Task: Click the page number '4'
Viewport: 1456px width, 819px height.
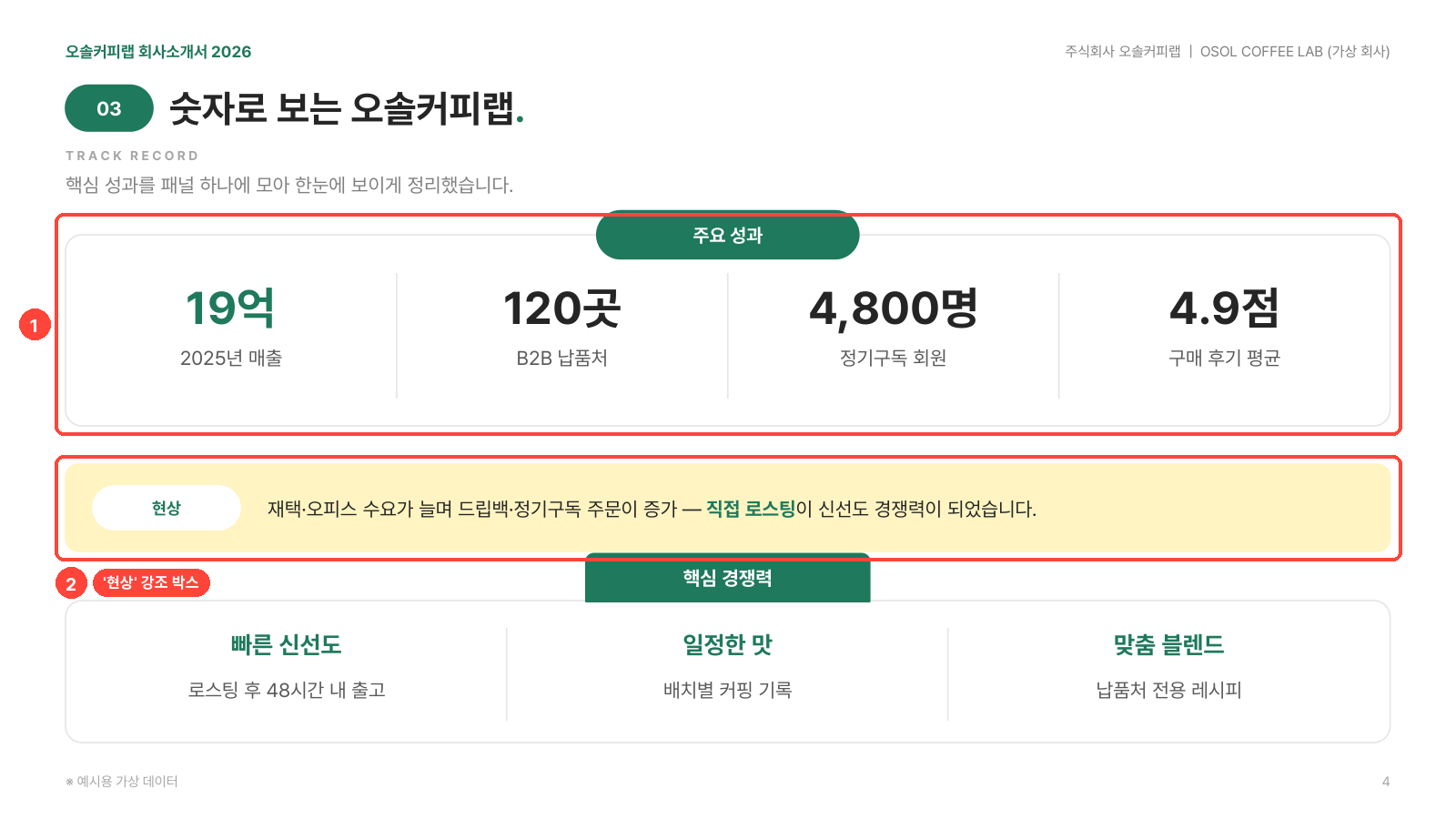Action: tap(1386, 782)
